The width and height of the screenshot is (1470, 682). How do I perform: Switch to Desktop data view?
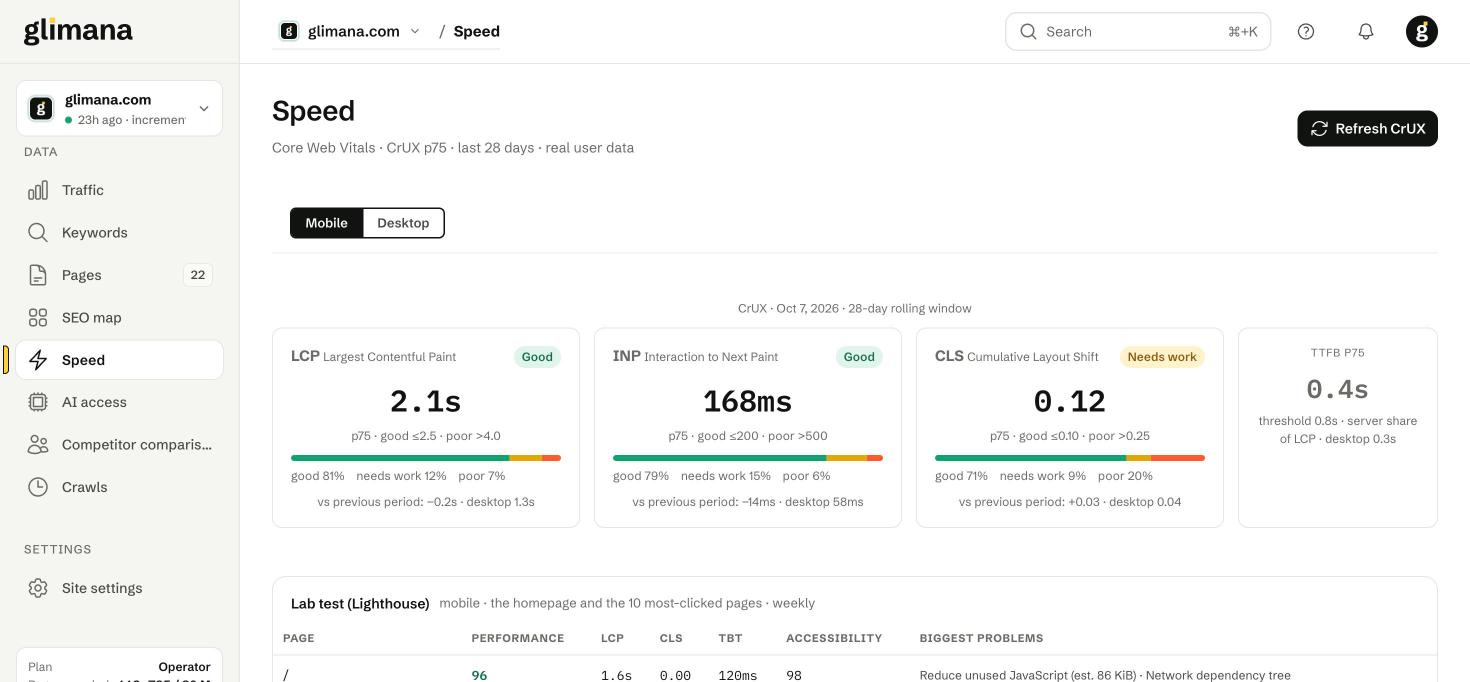403,223
